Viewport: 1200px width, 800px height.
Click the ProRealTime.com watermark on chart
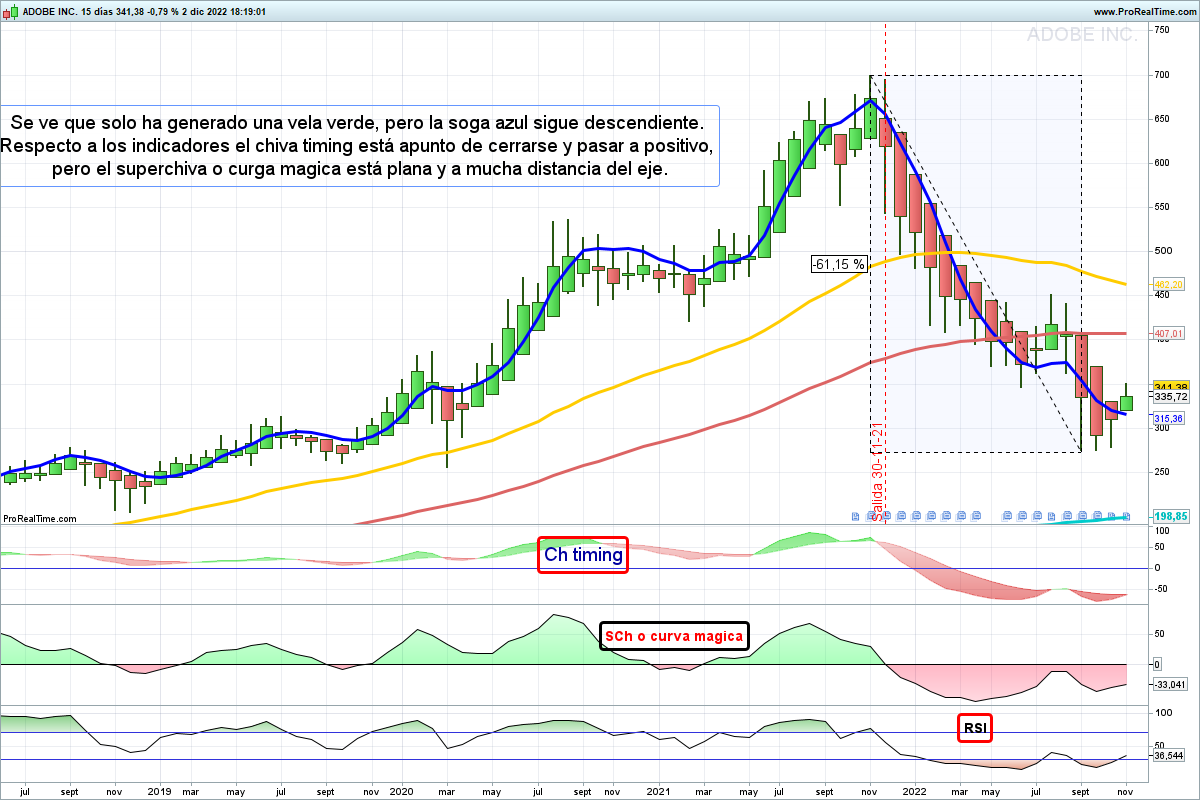(x=39, y=518)
